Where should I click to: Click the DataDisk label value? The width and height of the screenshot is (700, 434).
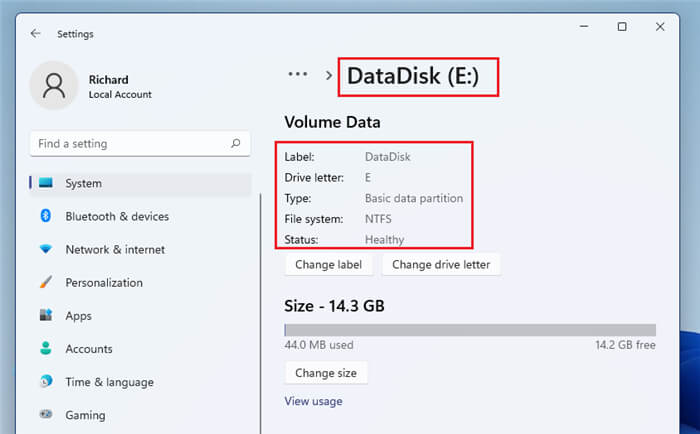tap(388, 157)
